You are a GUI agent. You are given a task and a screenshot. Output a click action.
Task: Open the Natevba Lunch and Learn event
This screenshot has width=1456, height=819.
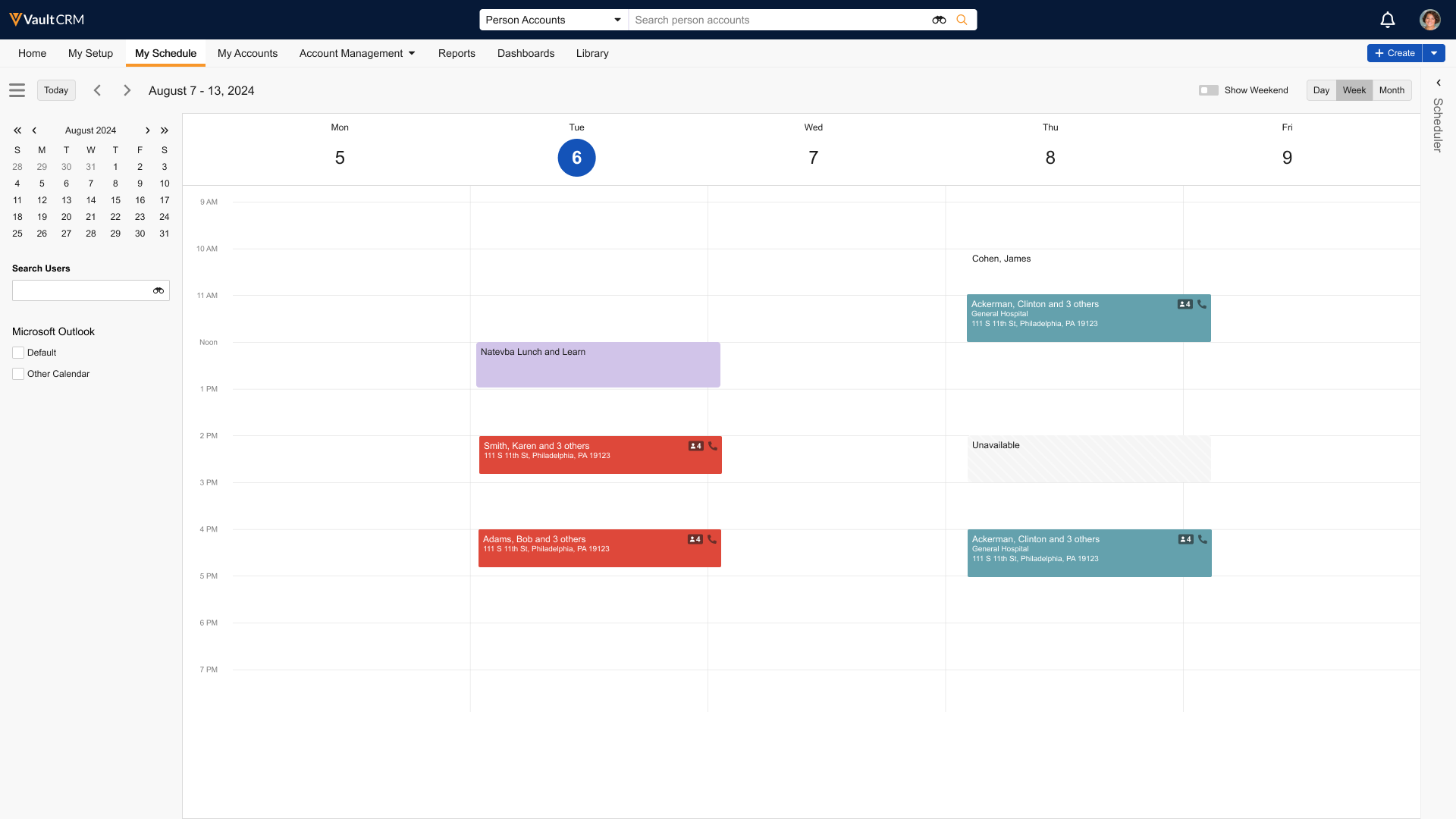pyautogui.click(x=598, y=365)
